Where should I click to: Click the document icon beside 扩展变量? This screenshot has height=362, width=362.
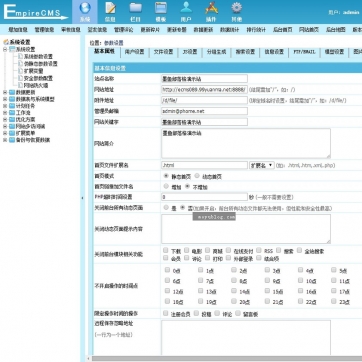(x=20, y=71)
